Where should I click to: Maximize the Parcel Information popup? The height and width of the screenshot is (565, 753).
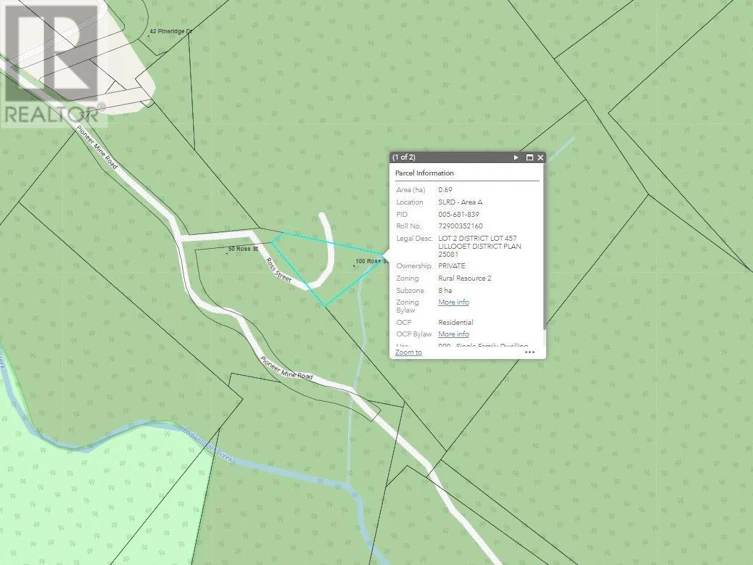pos(530,157)
